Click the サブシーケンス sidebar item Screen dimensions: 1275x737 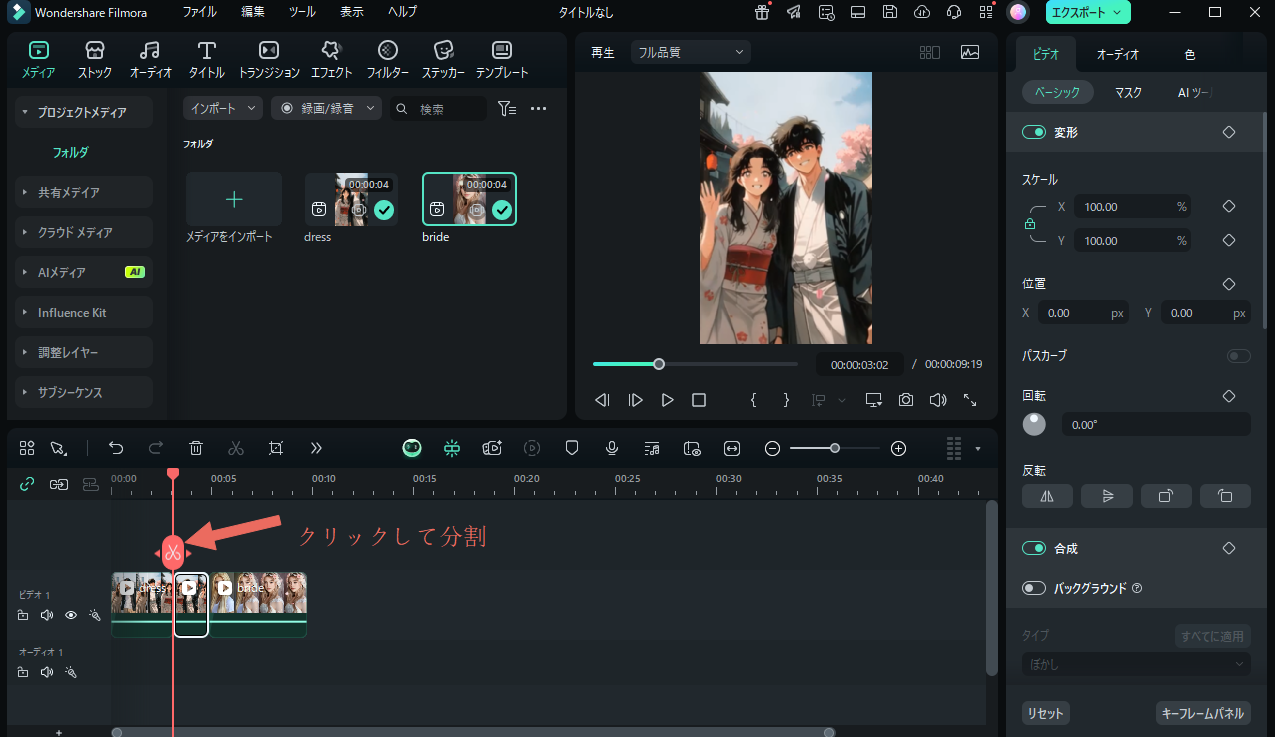click(x=85, y=392)
